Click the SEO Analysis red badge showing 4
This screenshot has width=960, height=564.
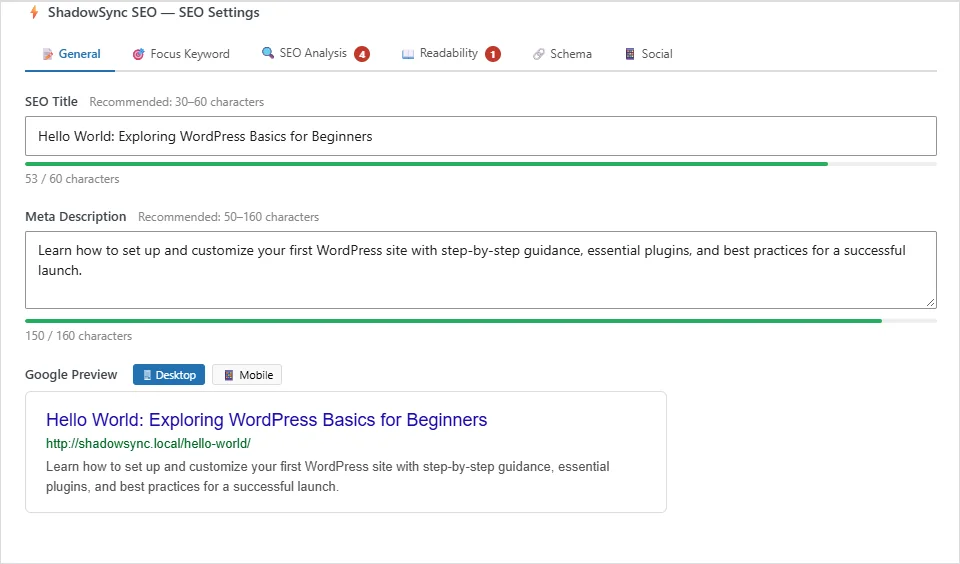(x=362, y=54)
